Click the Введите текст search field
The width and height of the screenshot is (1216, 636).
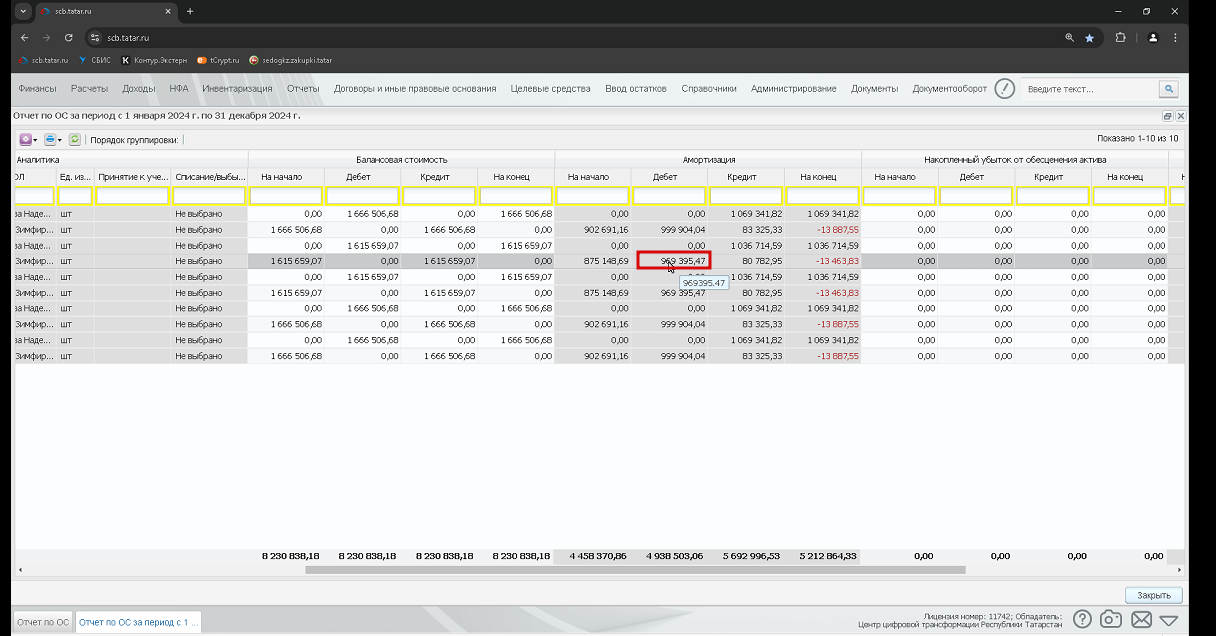point(1089,89)
